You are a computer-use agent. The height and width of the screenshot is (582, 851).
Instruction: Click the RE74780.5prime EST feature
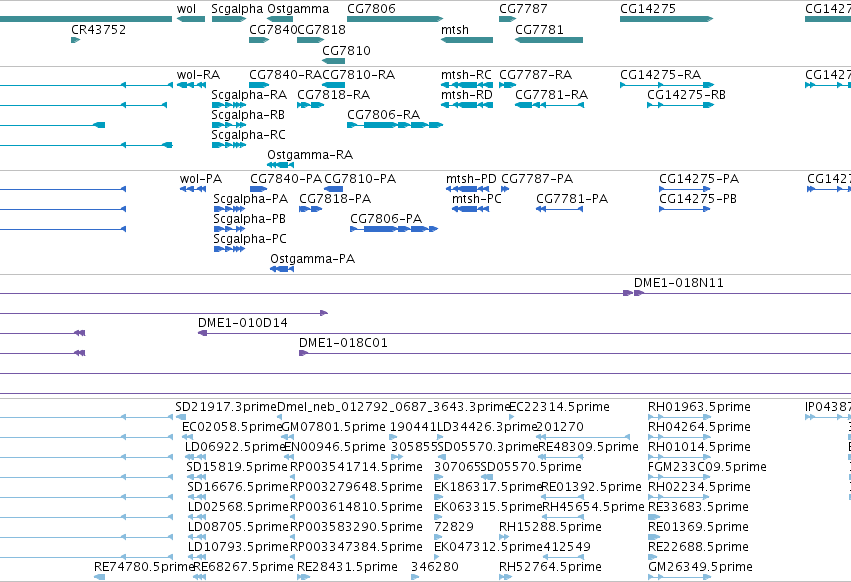point(99,577)
